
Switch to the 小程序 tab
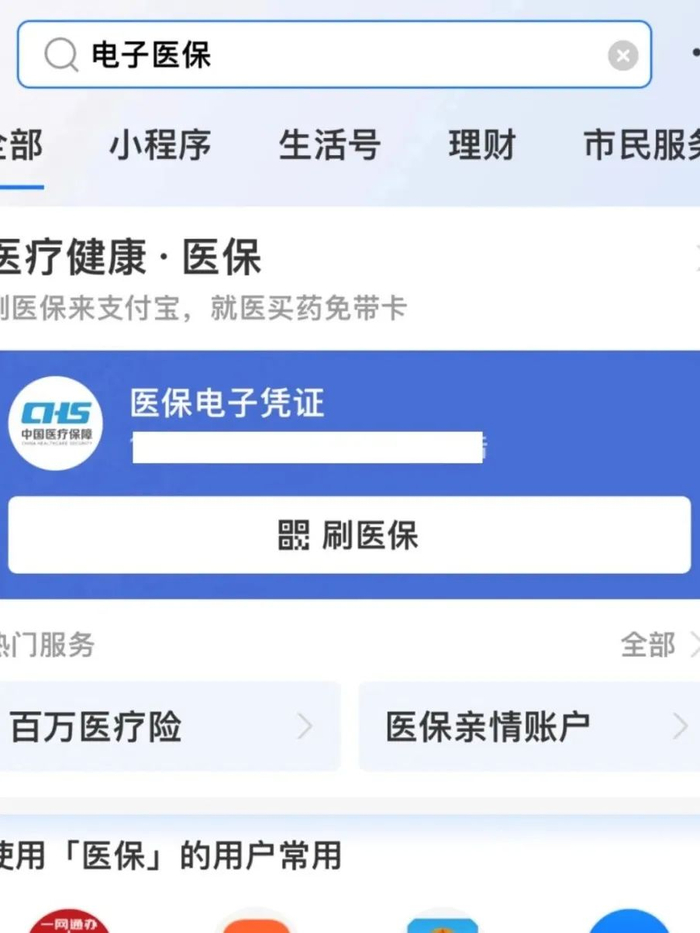pyautogui.click(x=160, y=146)
